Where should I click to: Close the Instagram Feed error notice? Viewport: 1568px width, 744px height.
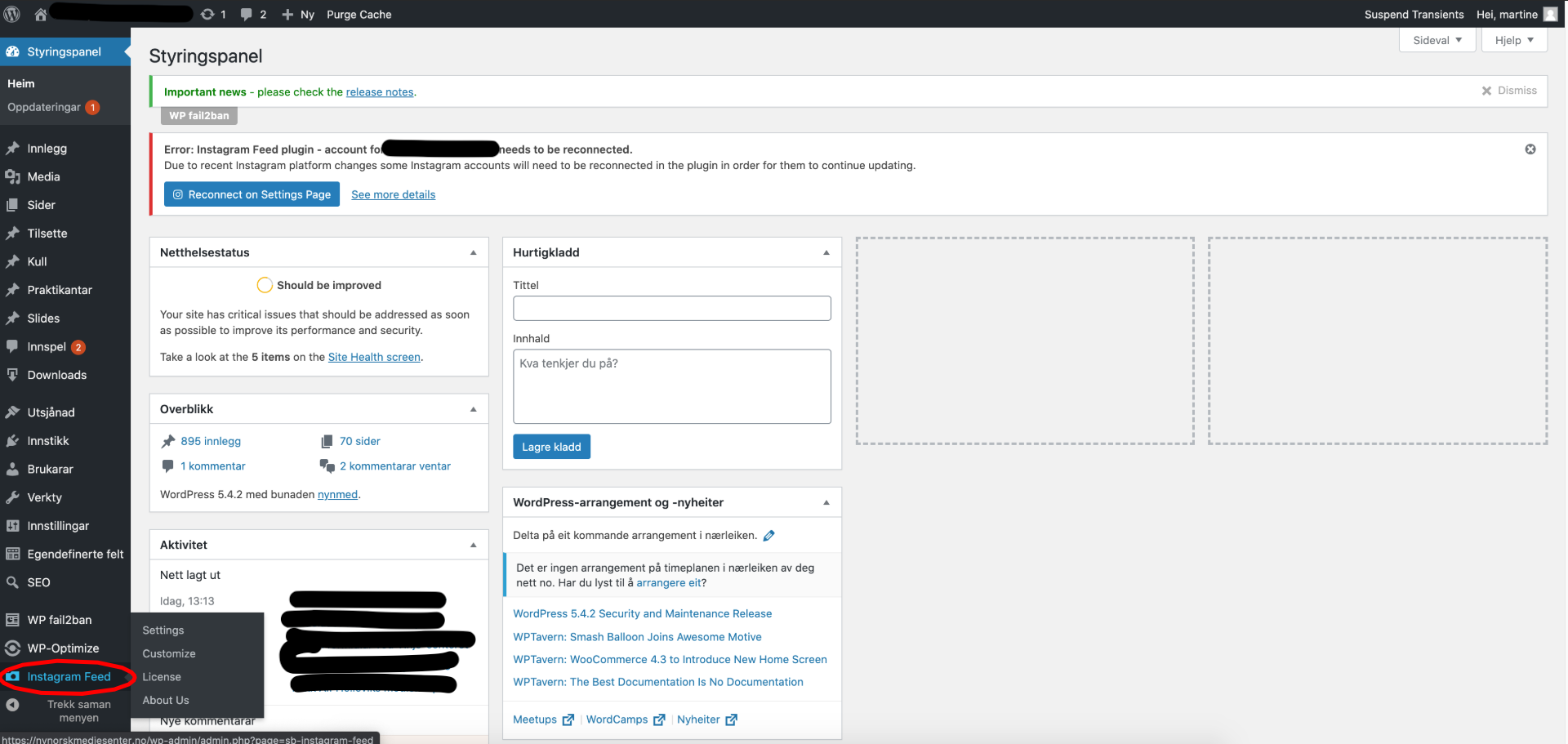pos(1530,149)
